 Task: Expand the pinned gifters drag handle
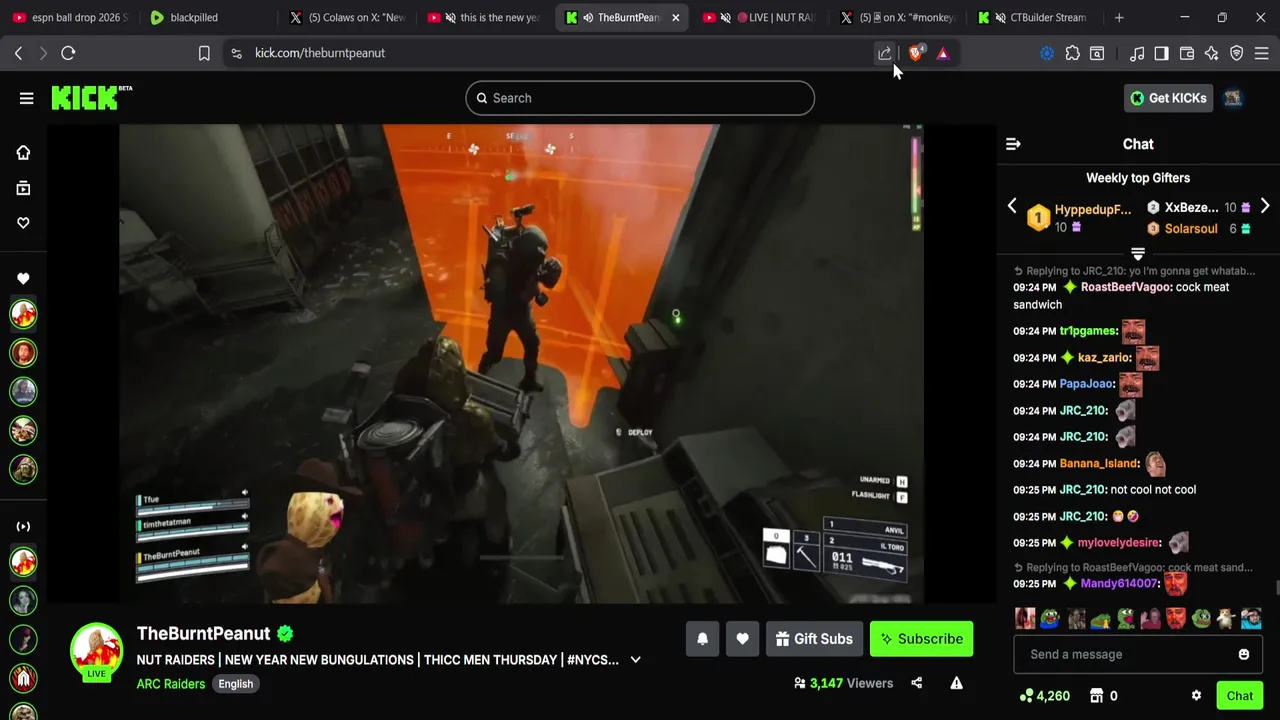click(1138, 253)
